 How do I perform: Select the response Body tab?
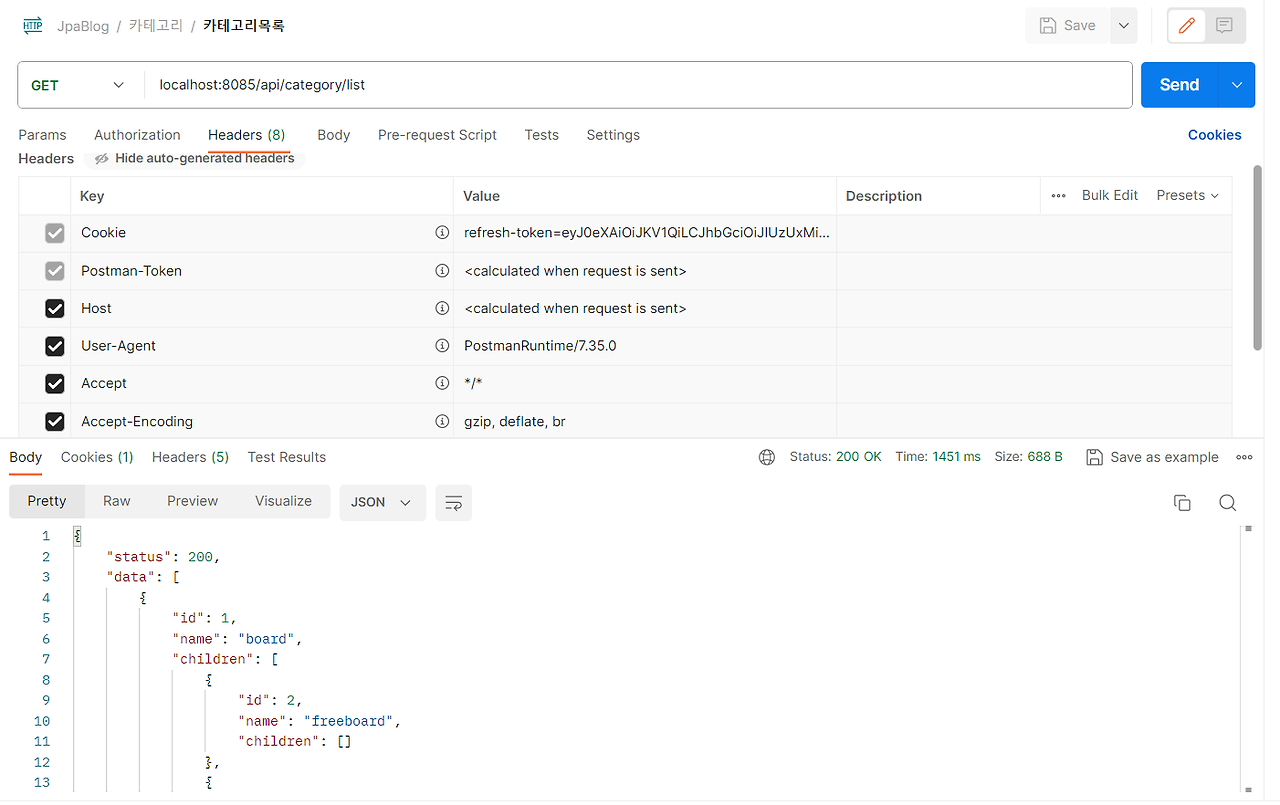(x=26, y=457)
